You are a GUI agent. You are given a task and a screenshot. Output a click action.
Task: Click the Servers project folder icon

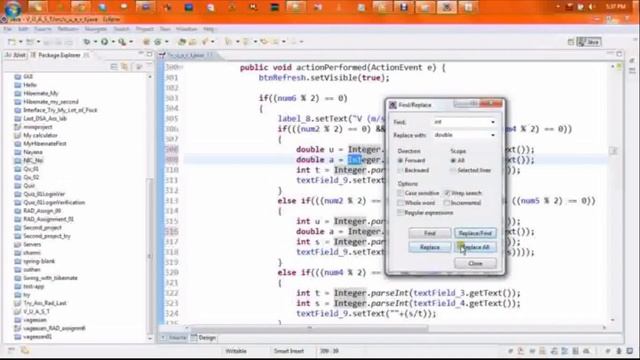pyautogui.click(x=18, y=244)
